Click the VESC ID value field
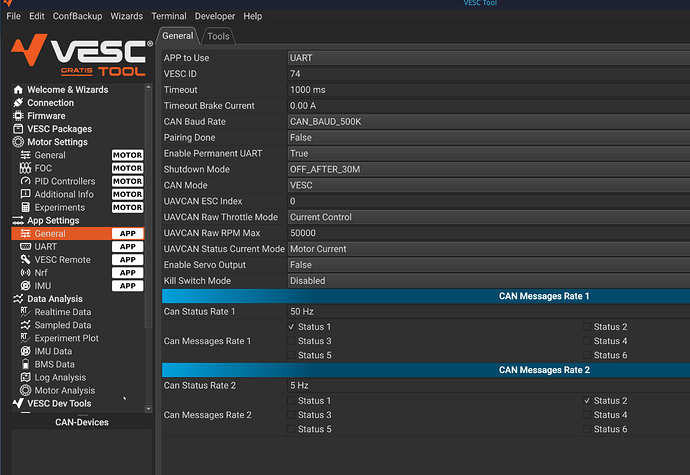The image size is (690, 475). pyautogui.click(x=488, y=74)
